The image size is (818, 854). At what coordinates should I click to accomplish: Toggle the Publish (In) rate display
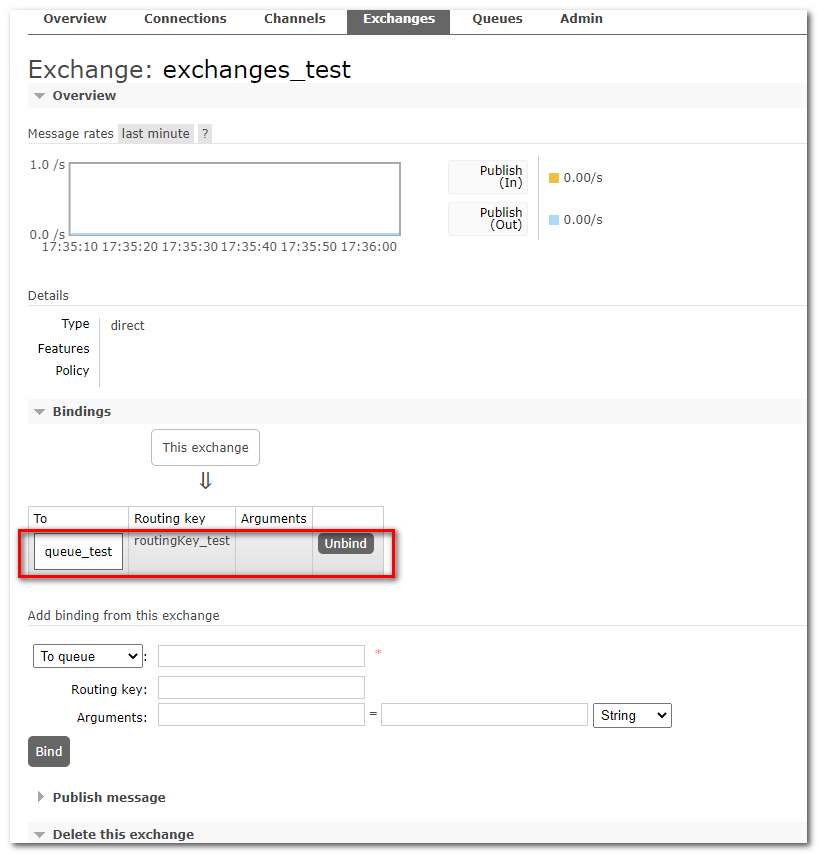click(487, 177)
